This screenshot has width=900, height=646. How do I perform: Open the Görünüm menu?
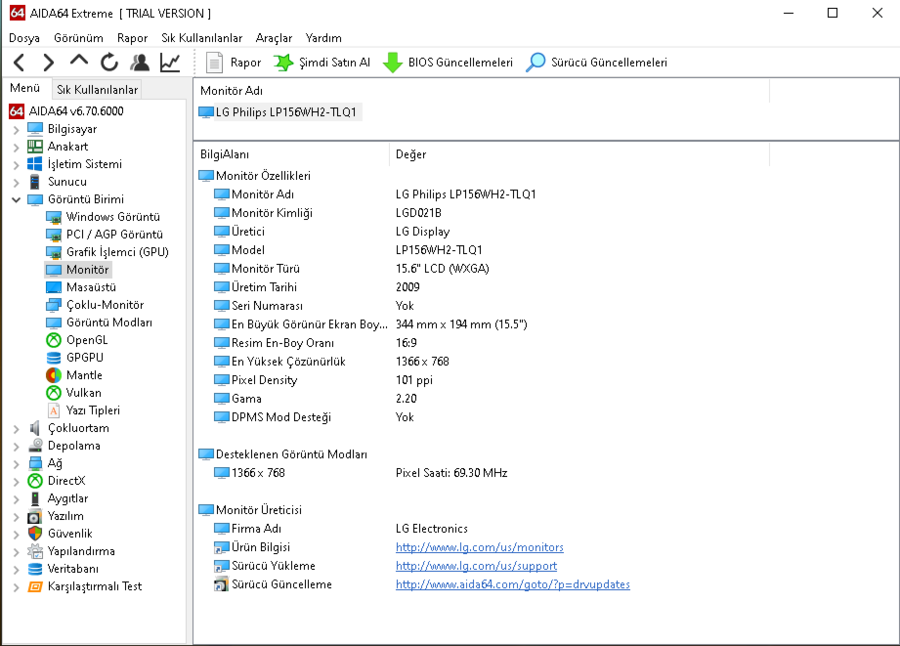(x=79, y=38)
